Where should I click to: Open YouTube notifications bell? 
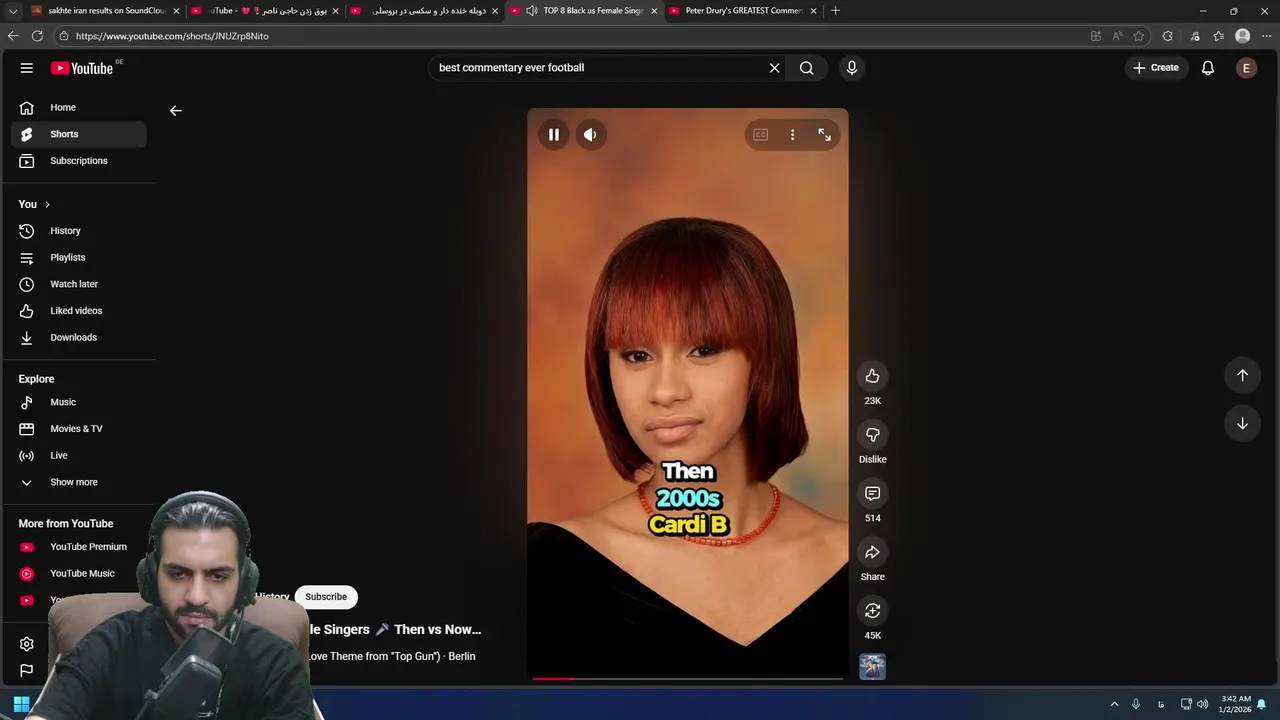pos(1208,68)
